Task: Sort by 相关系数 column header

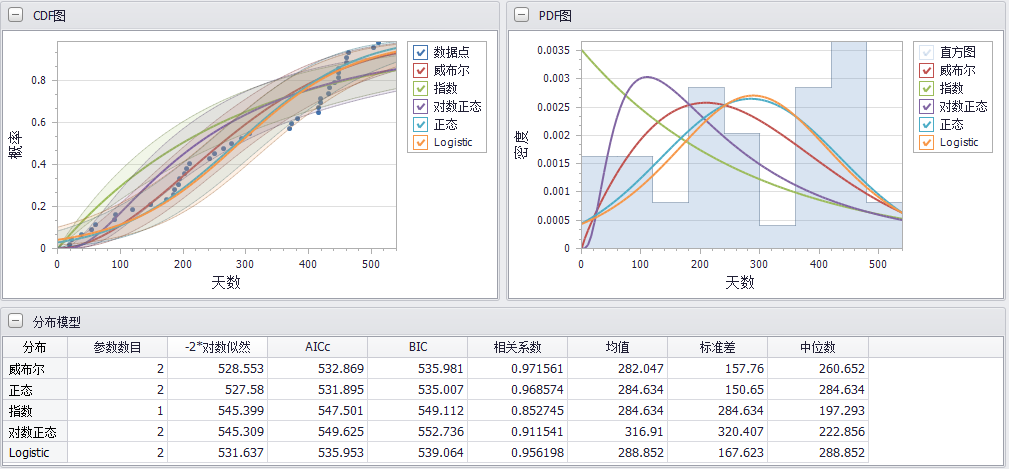Action: (x=517, y=347)
